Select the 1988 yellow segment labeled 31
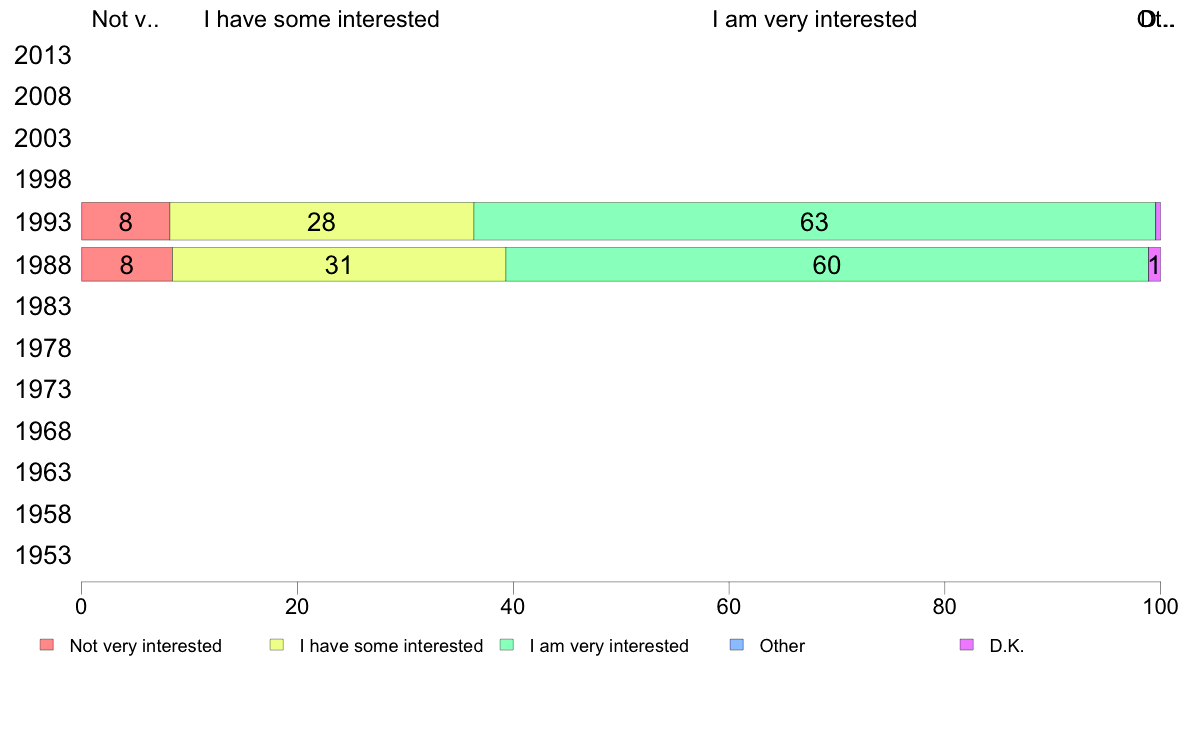The width and height of the screenshot is (1188, 736). coord(339,265)
